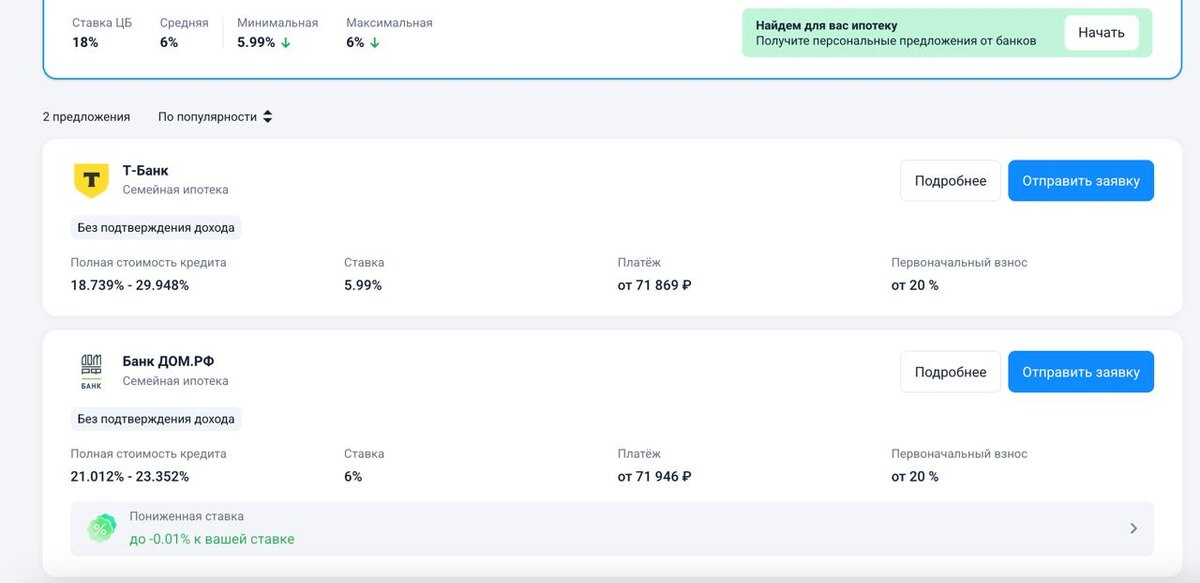Click T-Bank Первоначальный взнос от 20 %
The image size is (1200, 583).
pos(915,285)
